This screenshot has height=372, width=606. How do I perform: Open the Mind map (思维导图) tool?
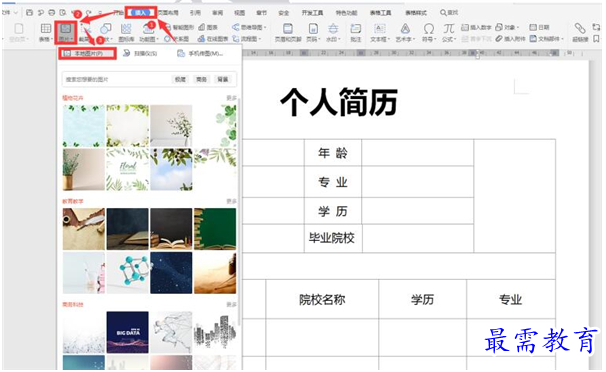tap(249, 27)
